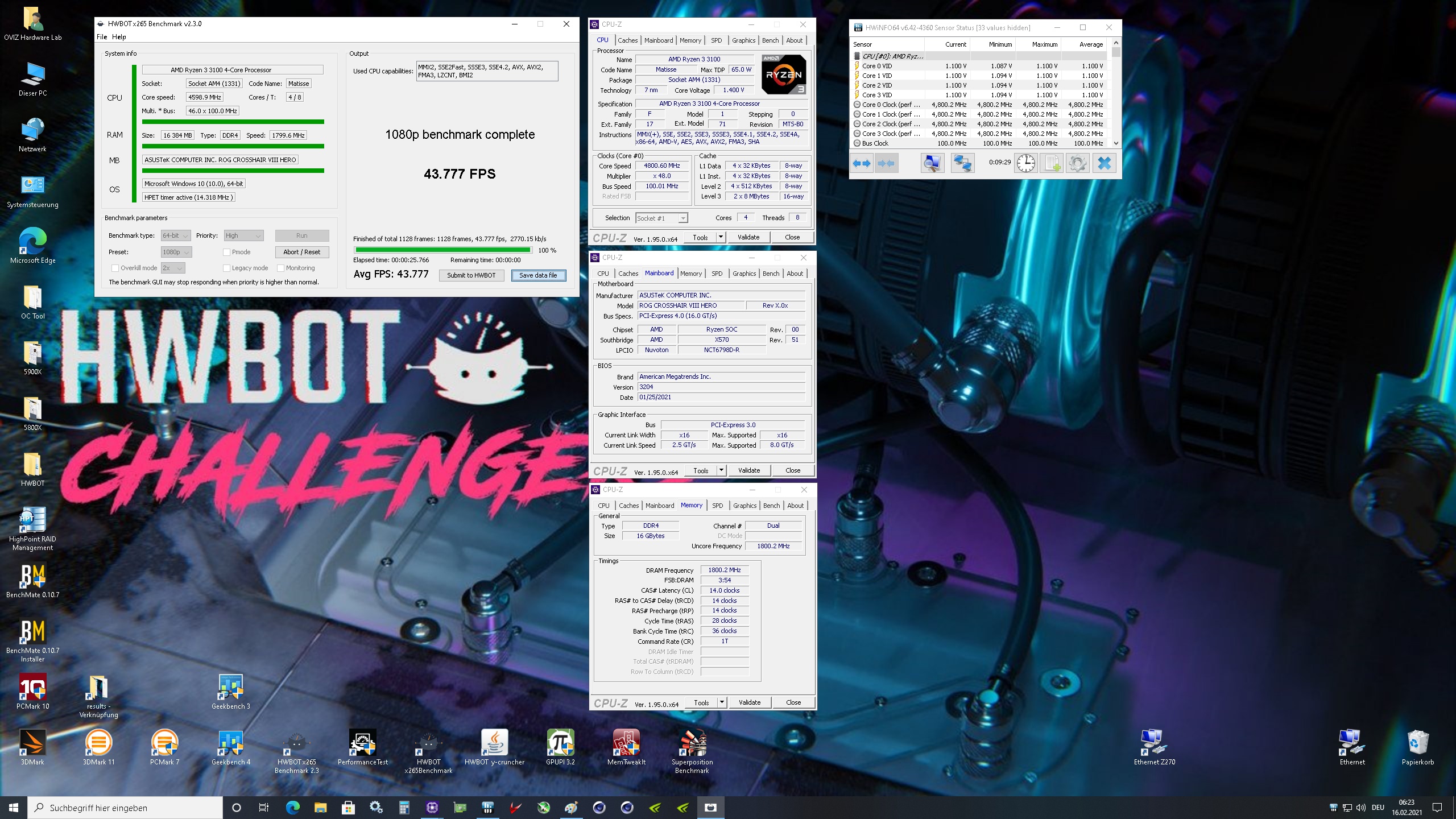Click HWiNFO collapse layout inward arrows icon
The width and height of the screenshot is (1456, 819).
pos(886,164)
